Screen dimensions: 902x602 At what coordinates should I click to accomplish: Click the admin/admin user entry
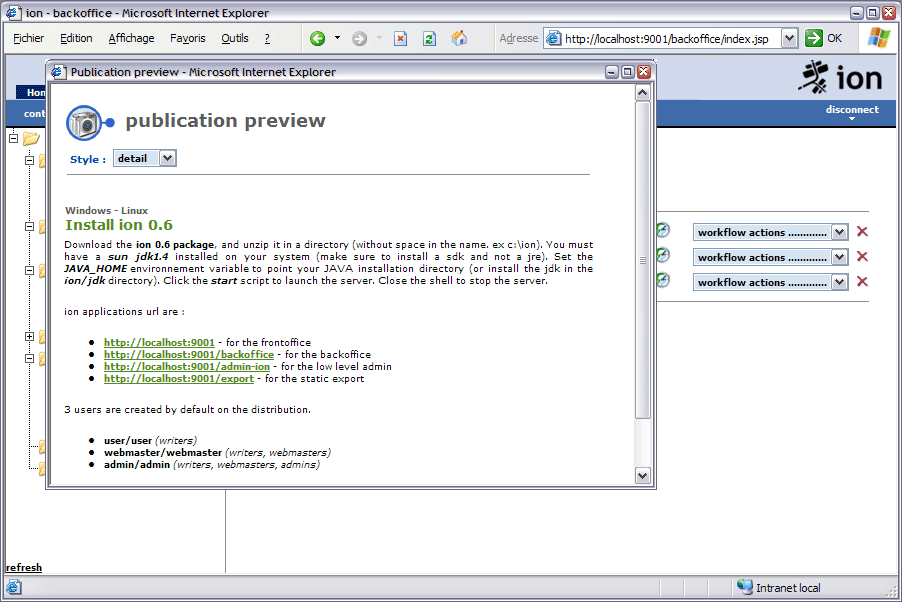[x=211, y=464]
